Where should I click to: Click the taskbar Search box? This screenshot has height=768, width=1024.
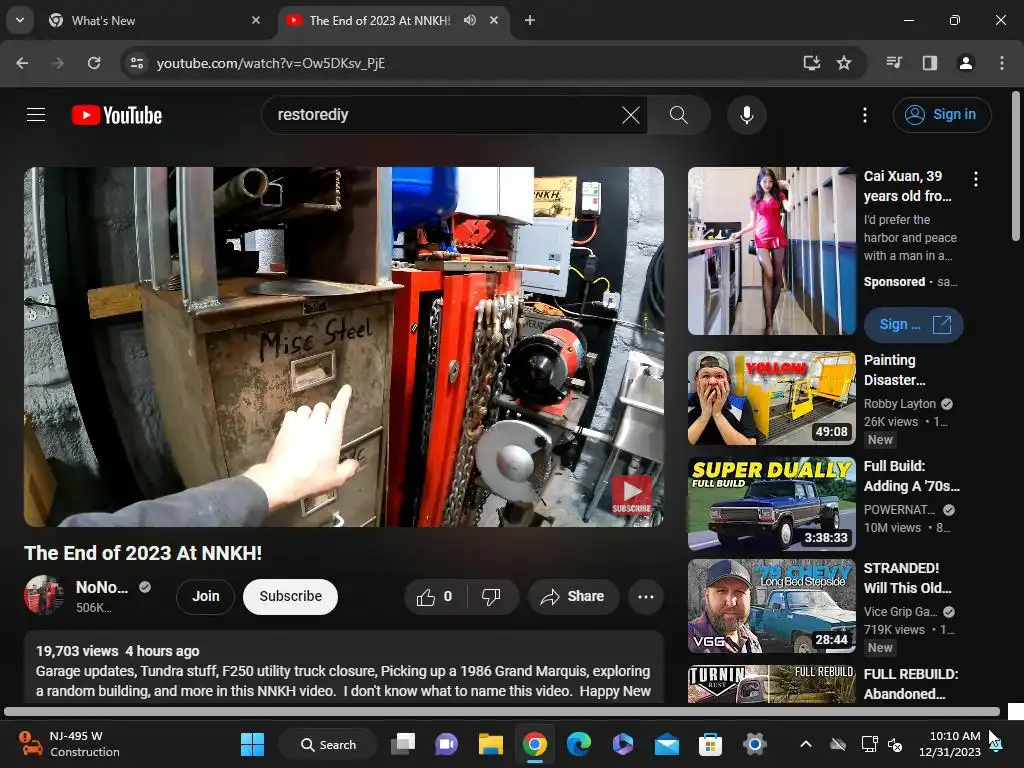[x=328, y=744]
